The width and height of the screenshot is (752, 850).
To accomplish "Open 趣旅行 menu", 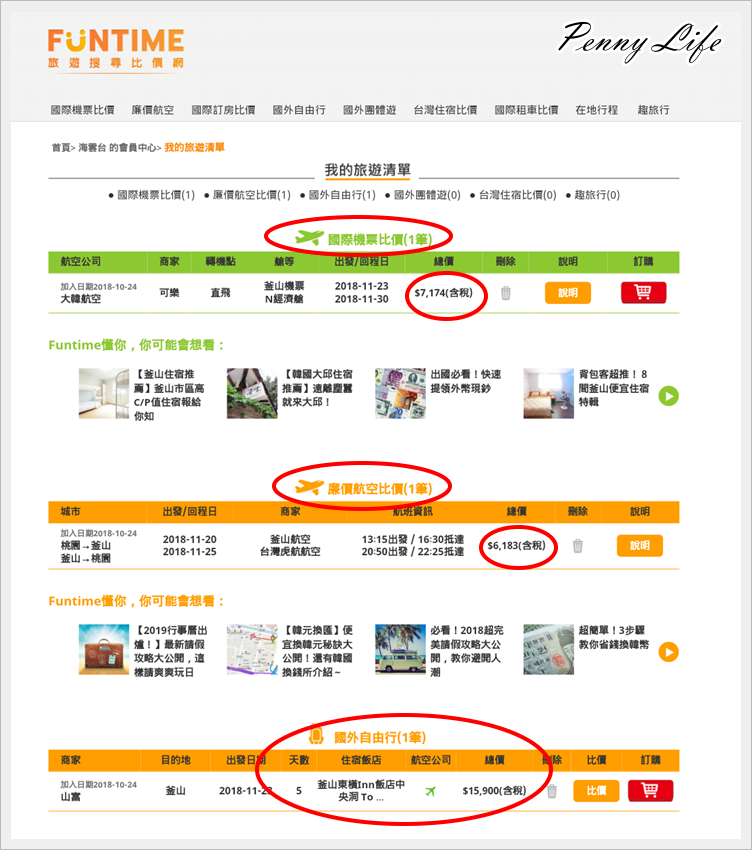I will pyautogui.click(x=653, y=110).
